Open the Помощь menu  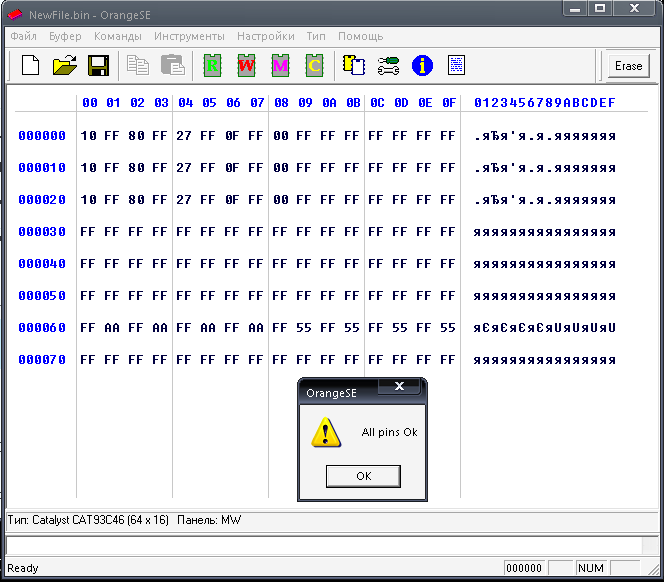pos(360,36)
